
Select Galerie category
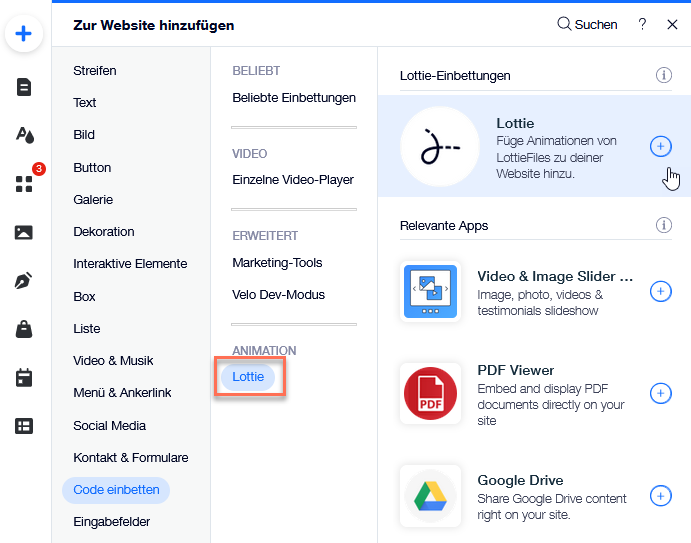point(93,200)
